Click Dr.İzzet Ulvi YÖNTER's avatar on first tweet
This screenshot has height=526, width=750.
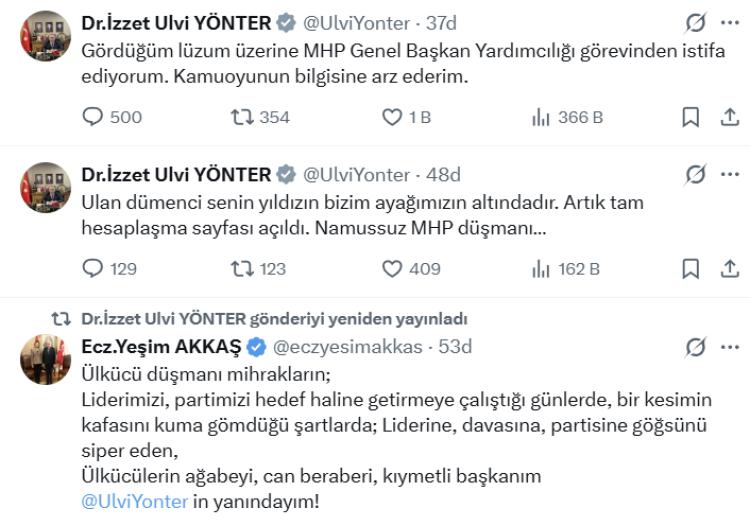(46, 36)
